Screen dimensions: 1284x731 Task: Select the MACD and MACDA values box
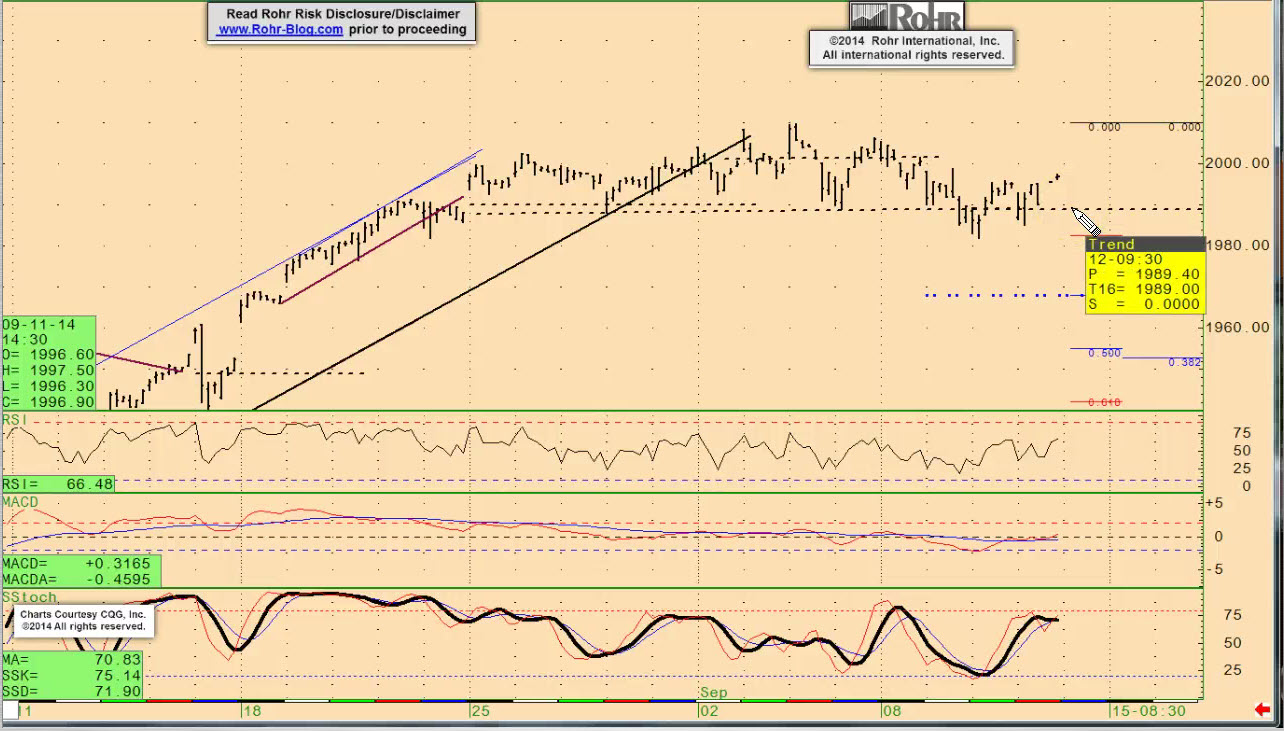(x=81, y=571)
